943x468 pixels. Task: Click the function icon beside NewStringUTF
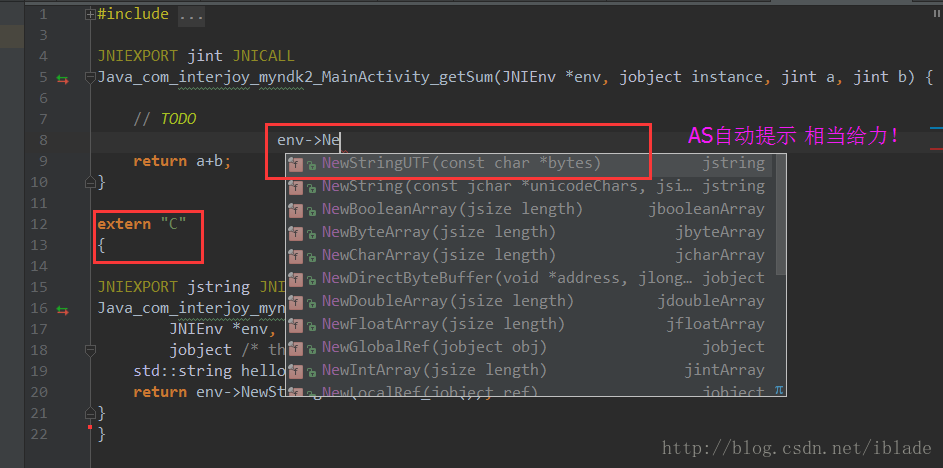tap(296, 163)
